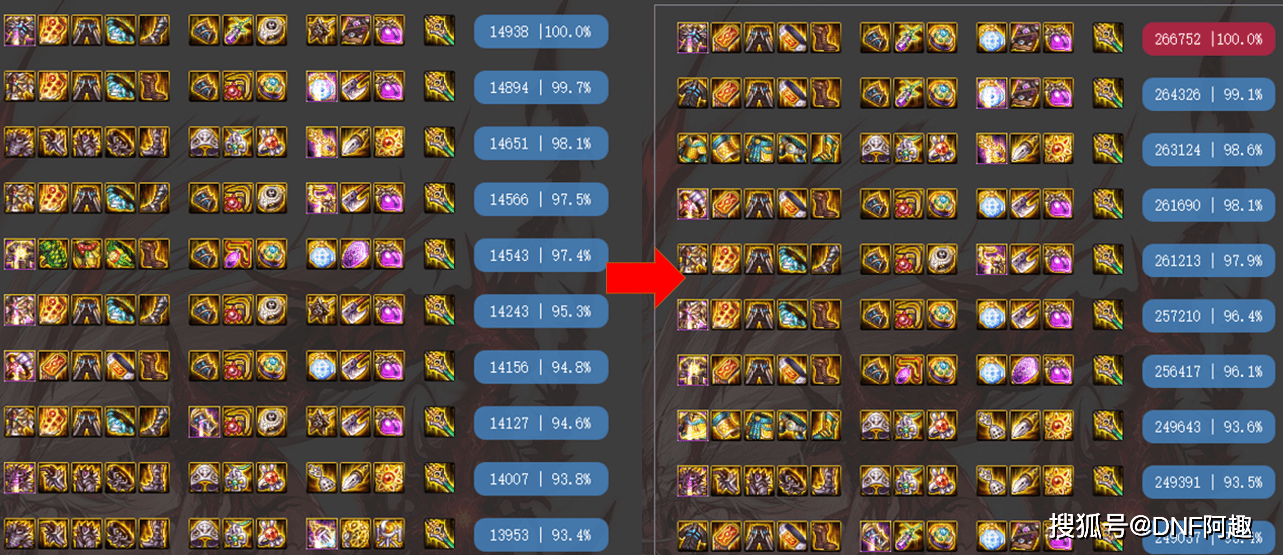This screenshot has height=555, width=1283.
Task: Select the brown boots icon in the 261690 row
Action: 825,204
